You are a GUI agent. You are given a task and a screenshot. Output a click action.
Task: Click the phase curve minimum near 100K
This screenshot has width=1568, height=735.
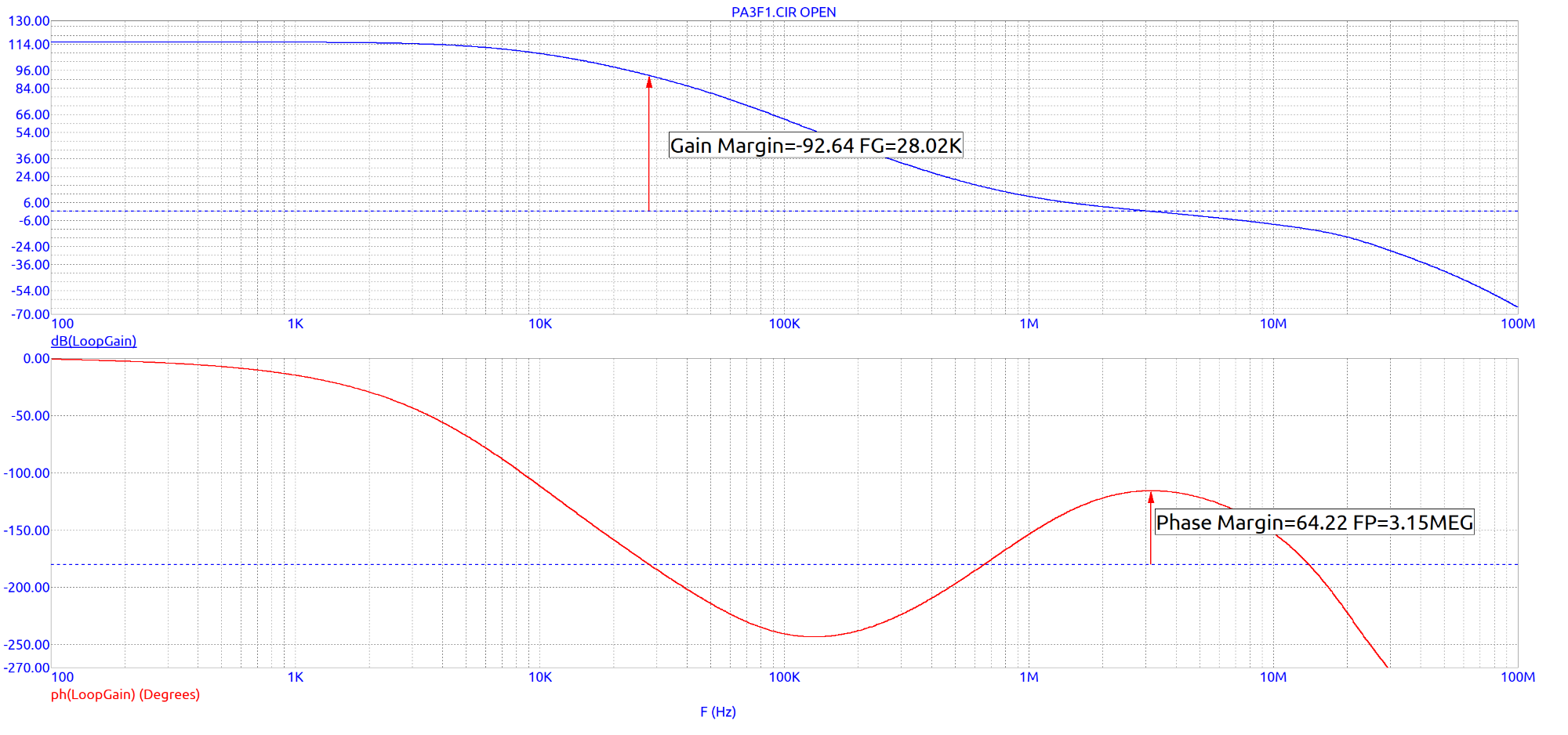click(x=815, y=636)
